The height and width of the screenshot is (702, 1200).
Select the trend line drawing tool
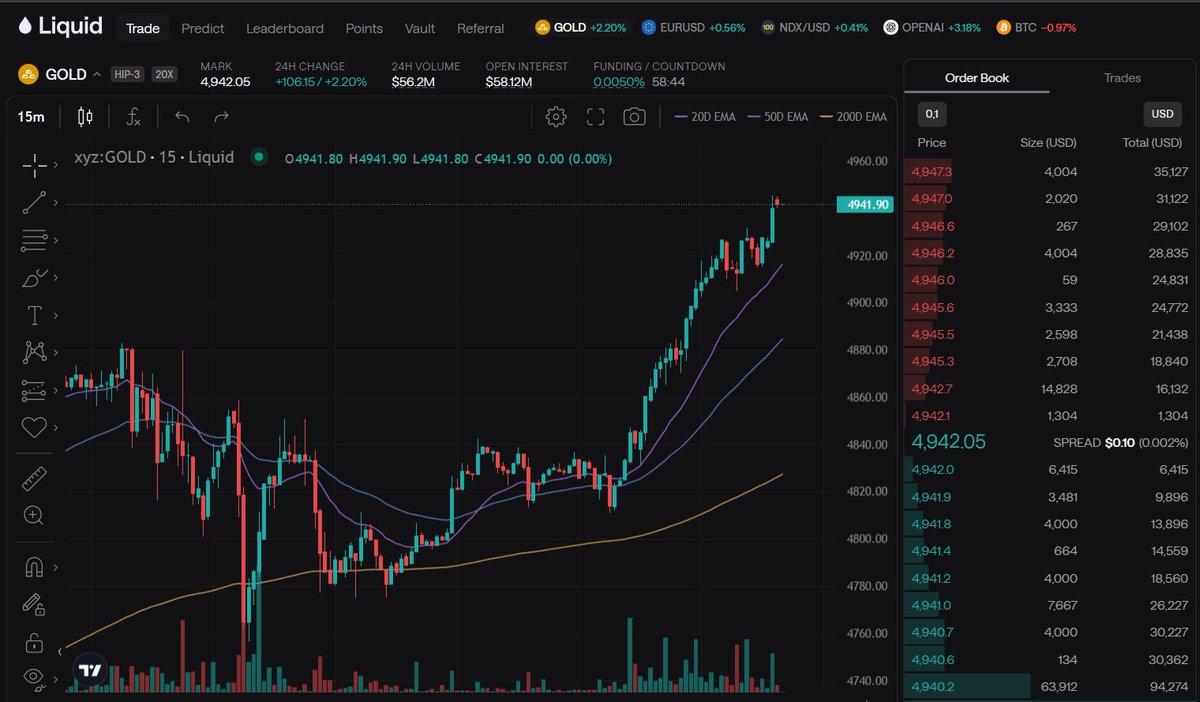pos(34,203)
